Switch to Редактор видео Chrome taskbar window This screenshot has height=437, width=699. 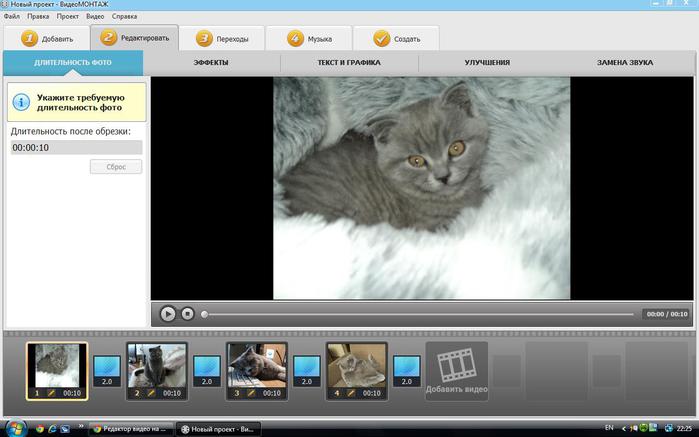pyautogui.click(x=131, y=429)
